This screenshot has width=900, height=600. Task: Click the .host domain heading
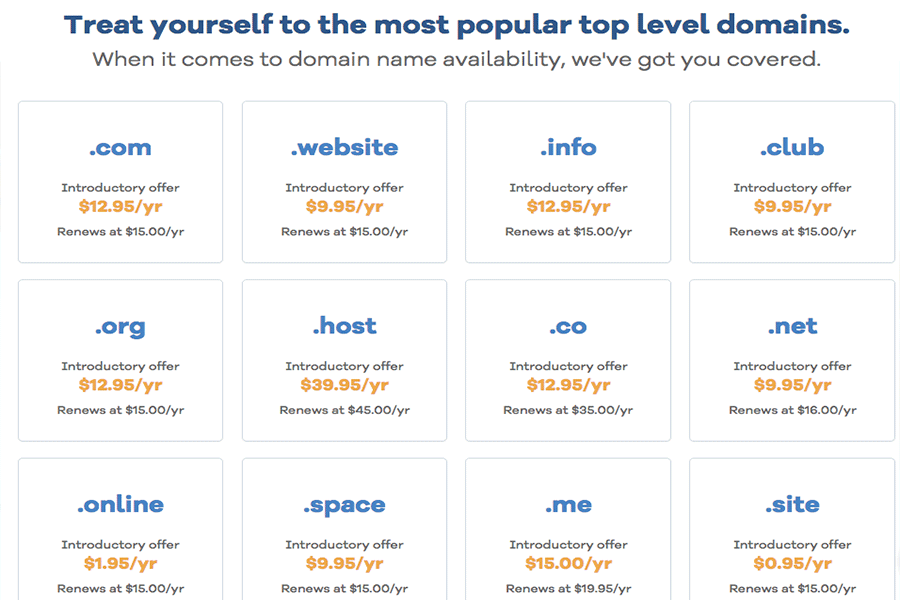(344, 326)
